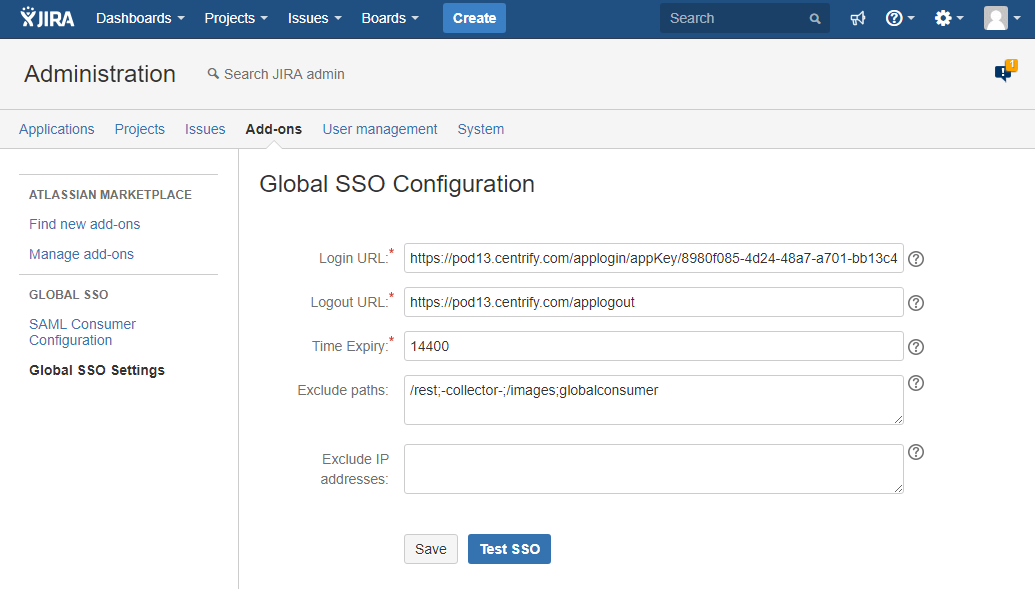This screenshot has width=1035, height=589.
Task: Switch to the User management tab
Action: (x=380, y=129)
